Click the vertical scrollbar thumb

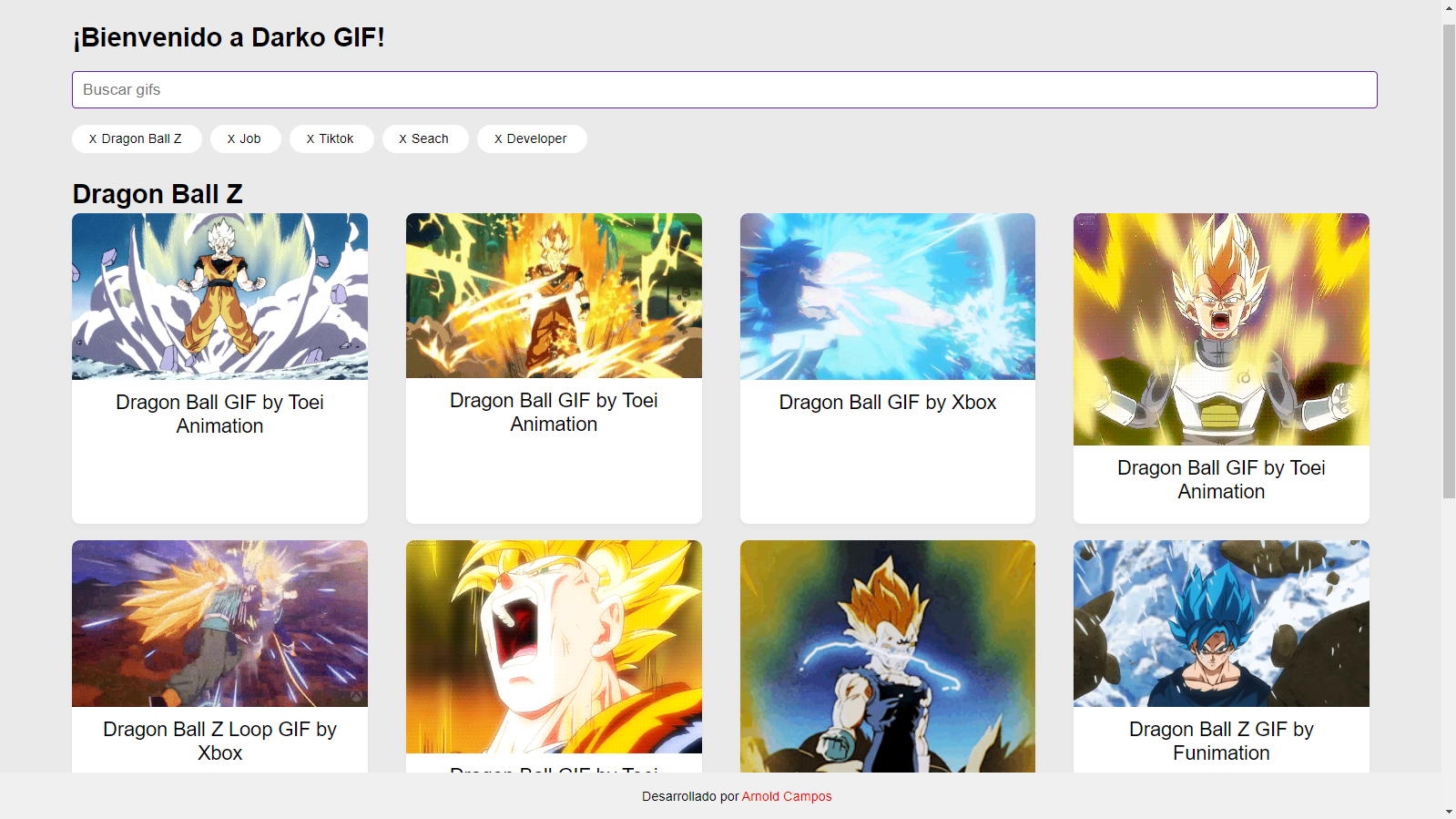(1449, 261)
